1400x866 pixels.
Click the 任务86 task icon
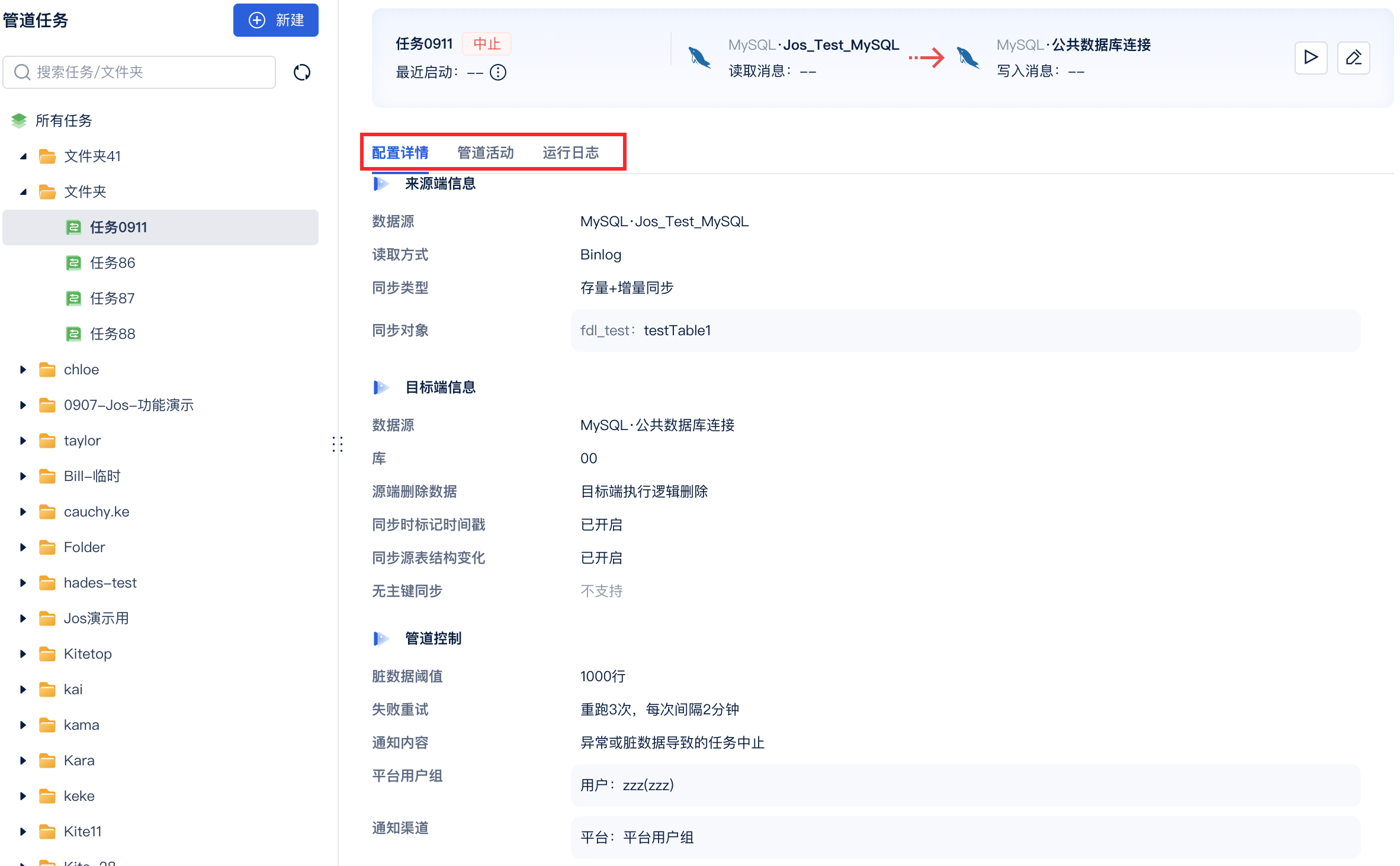pyautogui.click(x=73, y=263)
